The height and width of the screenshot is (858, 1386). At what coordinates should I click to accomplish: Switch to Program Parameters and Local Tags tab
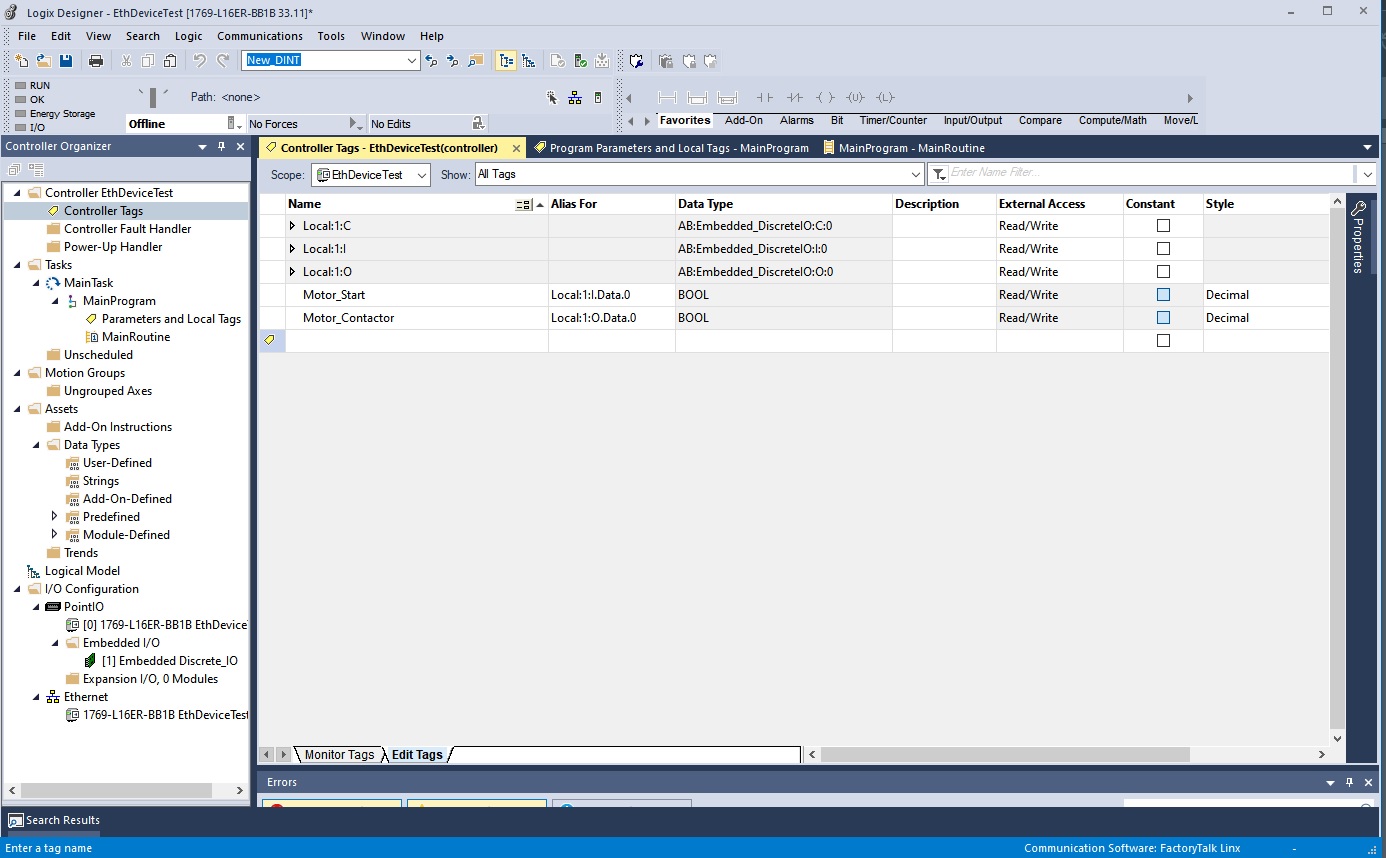click(671, 148)
